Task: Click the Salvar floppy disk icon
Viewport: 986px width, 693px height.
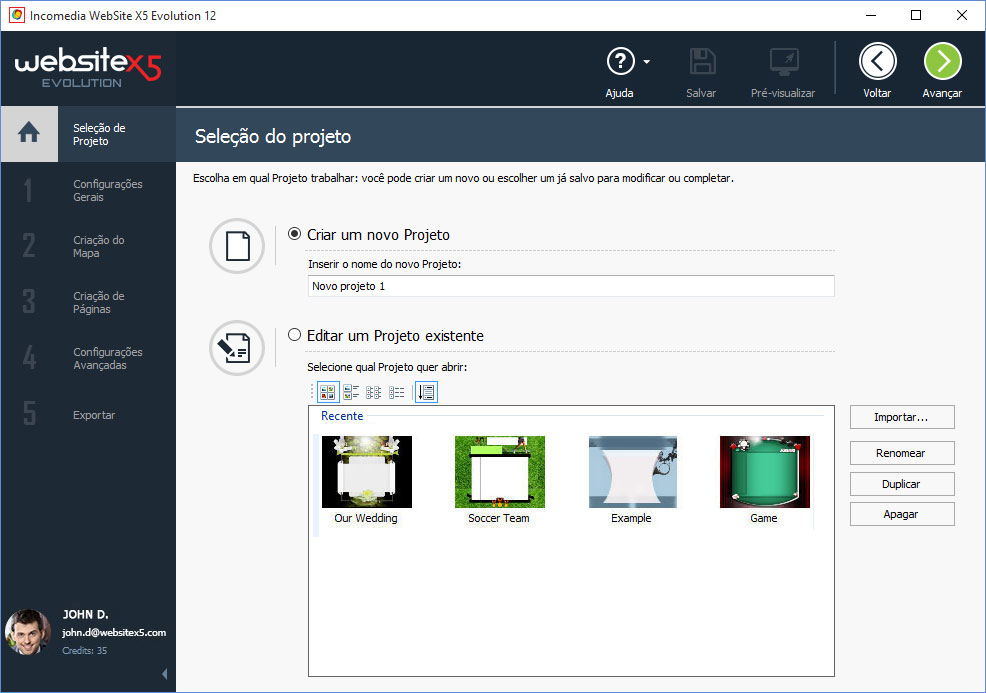Action: 702,62
